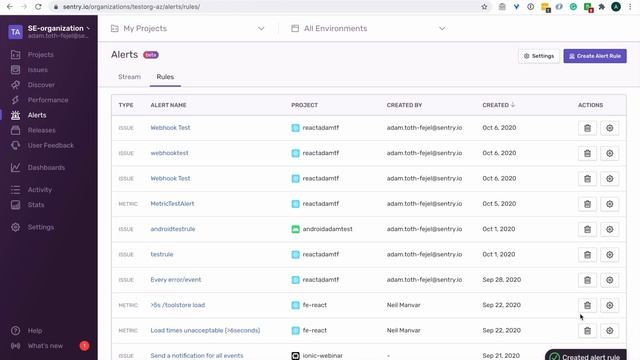Delete the Load times unacceptable rule
The height and width of the screenshot is (360, 640).
pos(587,330)
